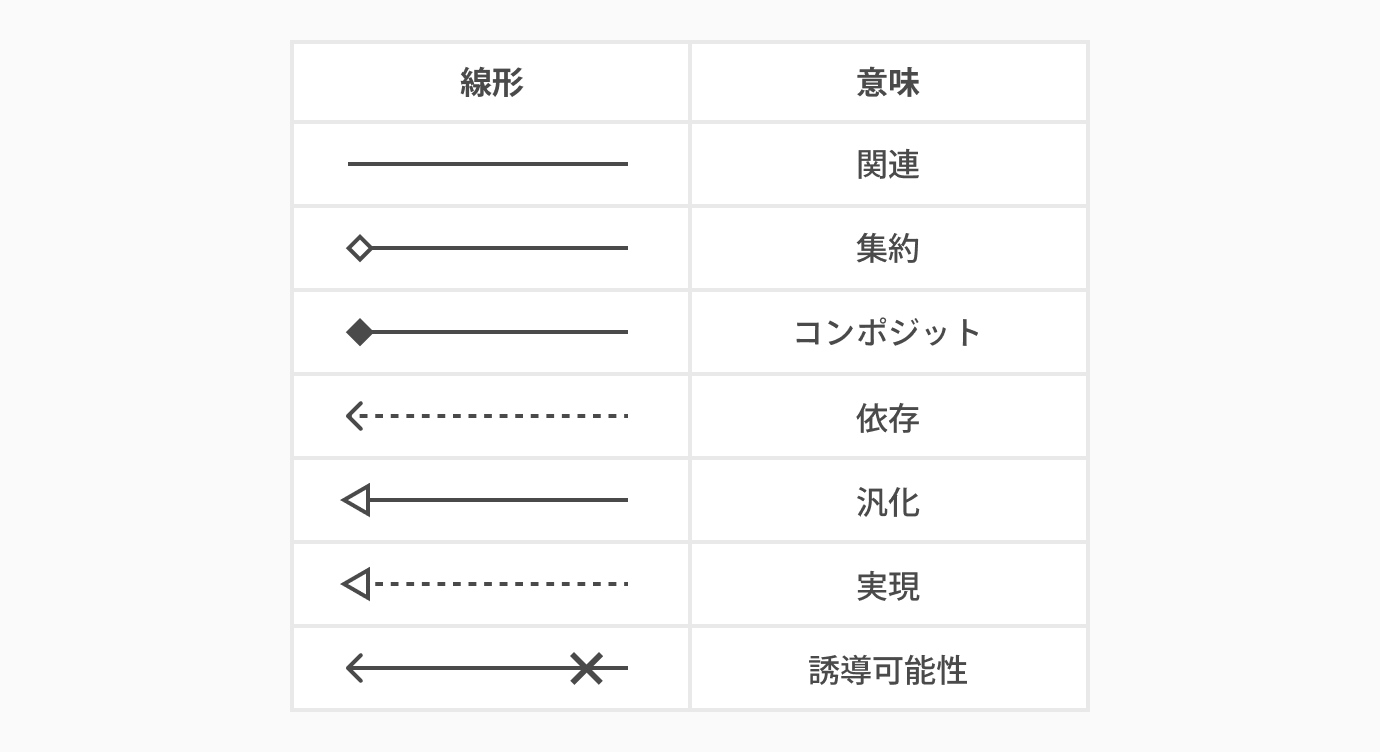The image size is (1380, 752).
Task: Click the 依存 meaning cell
Action: pyautogui.click(x=888, y=417)
